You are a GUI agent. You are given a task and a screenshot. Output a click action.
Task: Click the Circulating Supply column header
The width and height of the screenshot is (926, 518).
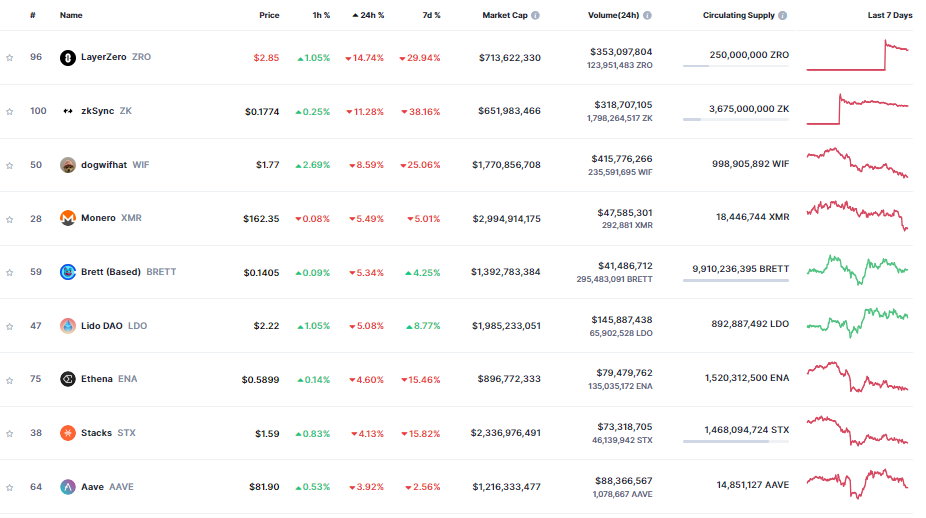click(738, 16)
